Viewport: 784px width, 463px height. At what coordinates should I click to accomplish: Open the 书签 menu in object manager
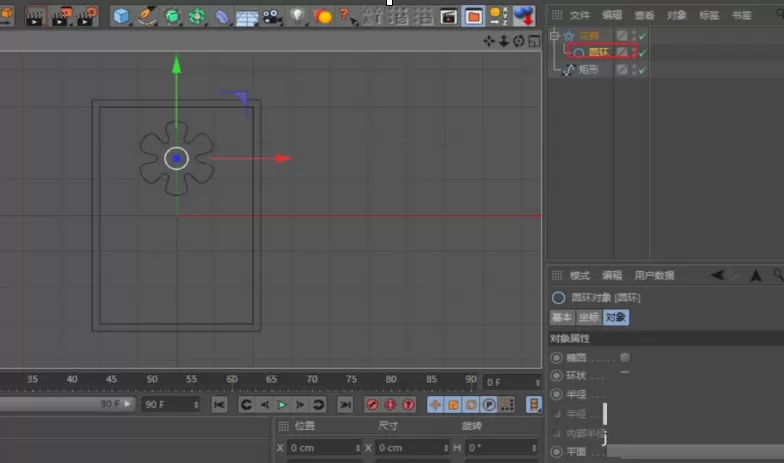point(742,16)
